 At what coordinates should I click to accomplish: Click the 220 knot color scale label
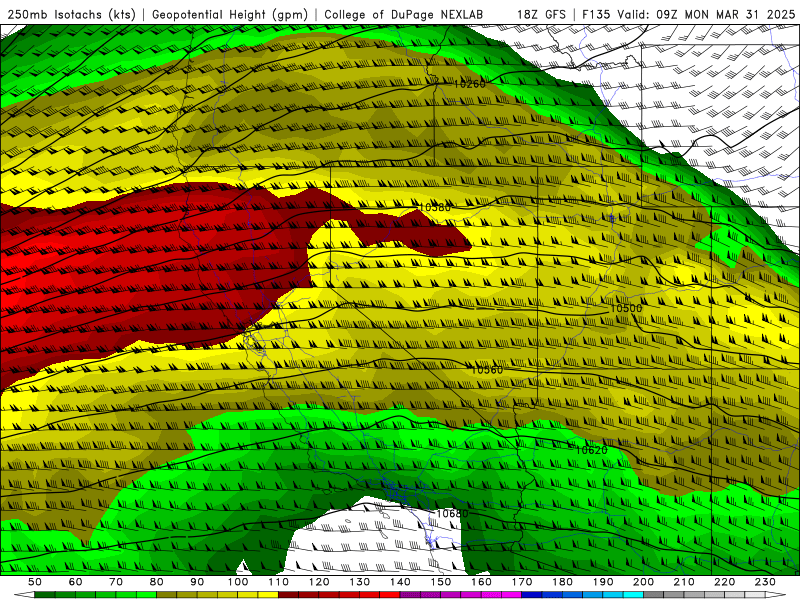click(724, 582)
